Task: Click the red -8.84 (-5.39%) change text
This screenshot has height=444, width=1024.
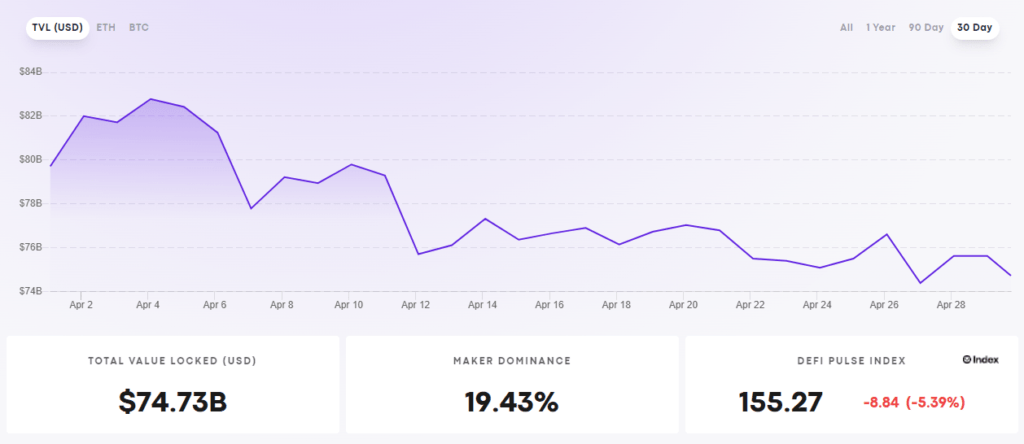Action: 914,403
